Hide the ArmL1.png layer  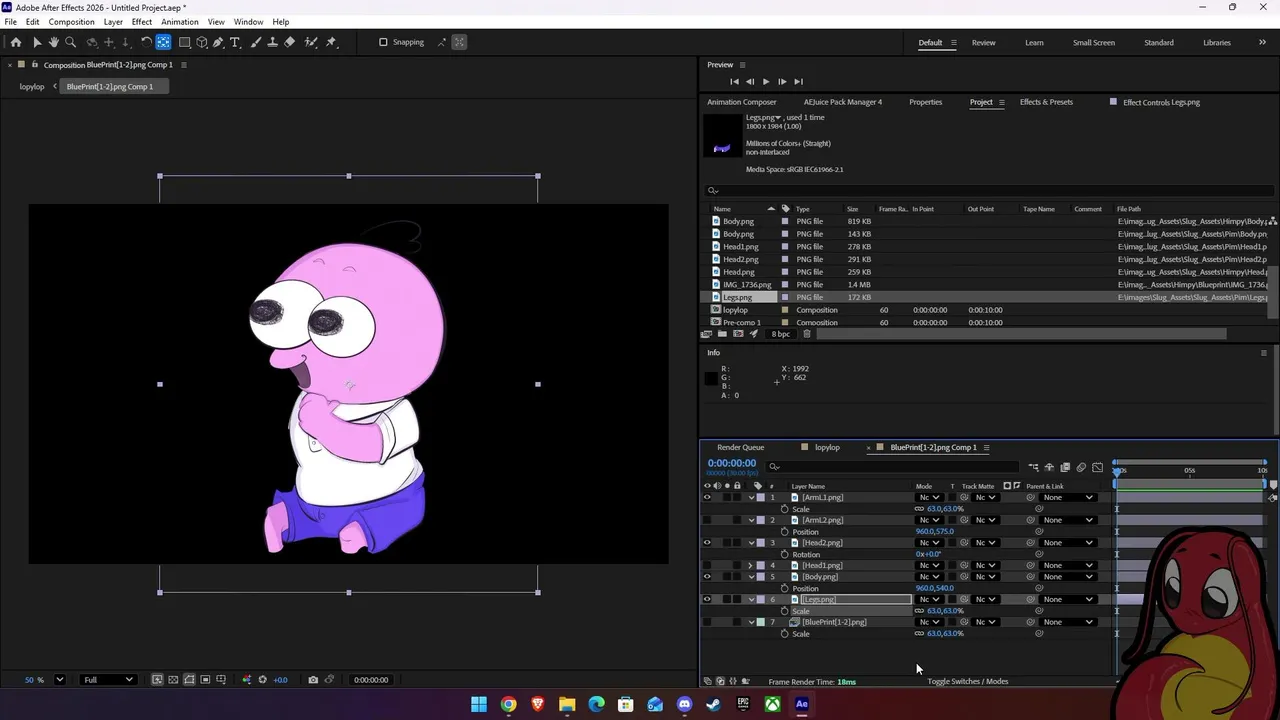coord(707,497)
